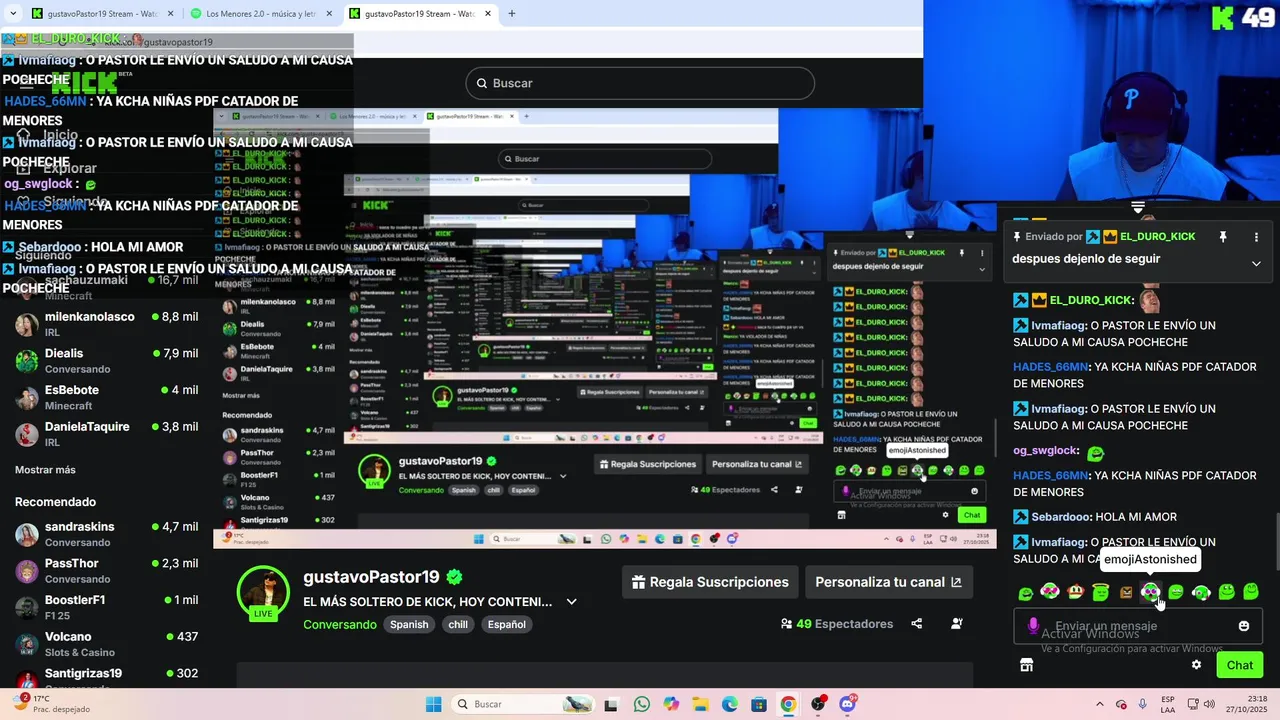Pick the emojiAstonished emote in chat
The height and width of the screenshot is (720, 1280).
coord(1150,592)
